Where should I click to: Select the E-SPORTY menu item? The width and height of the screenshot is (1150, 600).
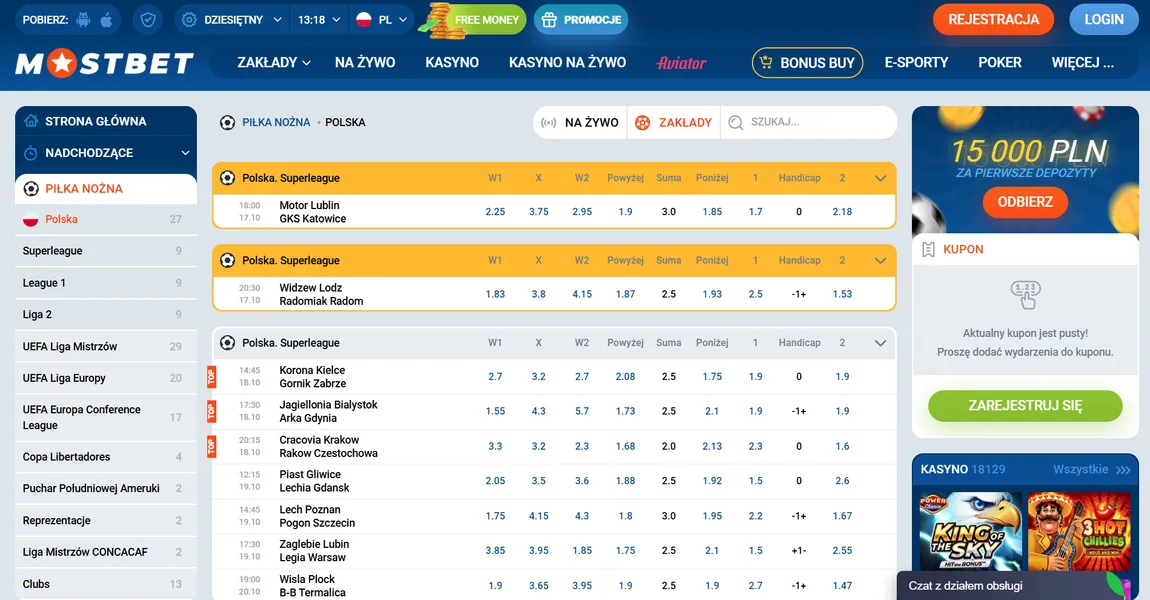tap(916, 62)
